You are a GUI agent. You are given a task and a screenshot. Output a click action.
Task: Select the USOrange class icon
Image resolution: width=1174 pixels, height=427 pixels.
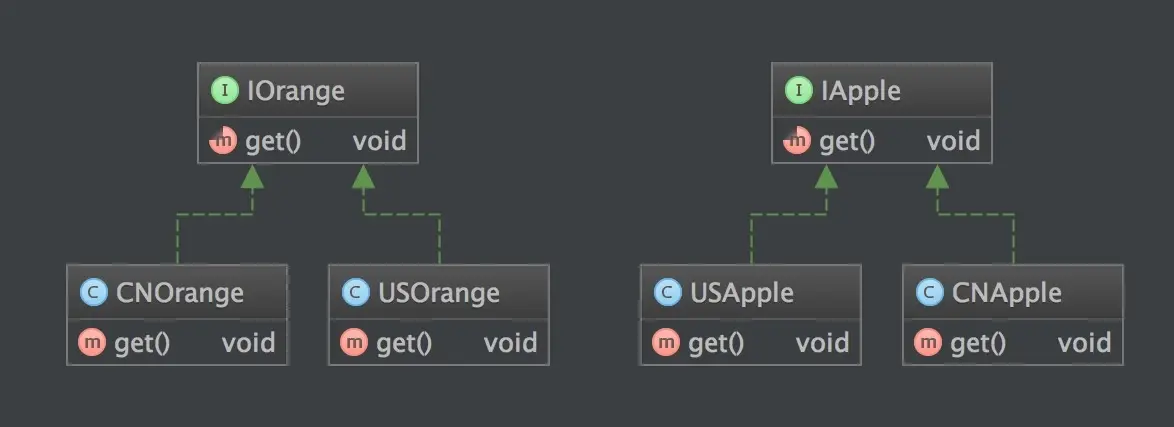point(355,293)
